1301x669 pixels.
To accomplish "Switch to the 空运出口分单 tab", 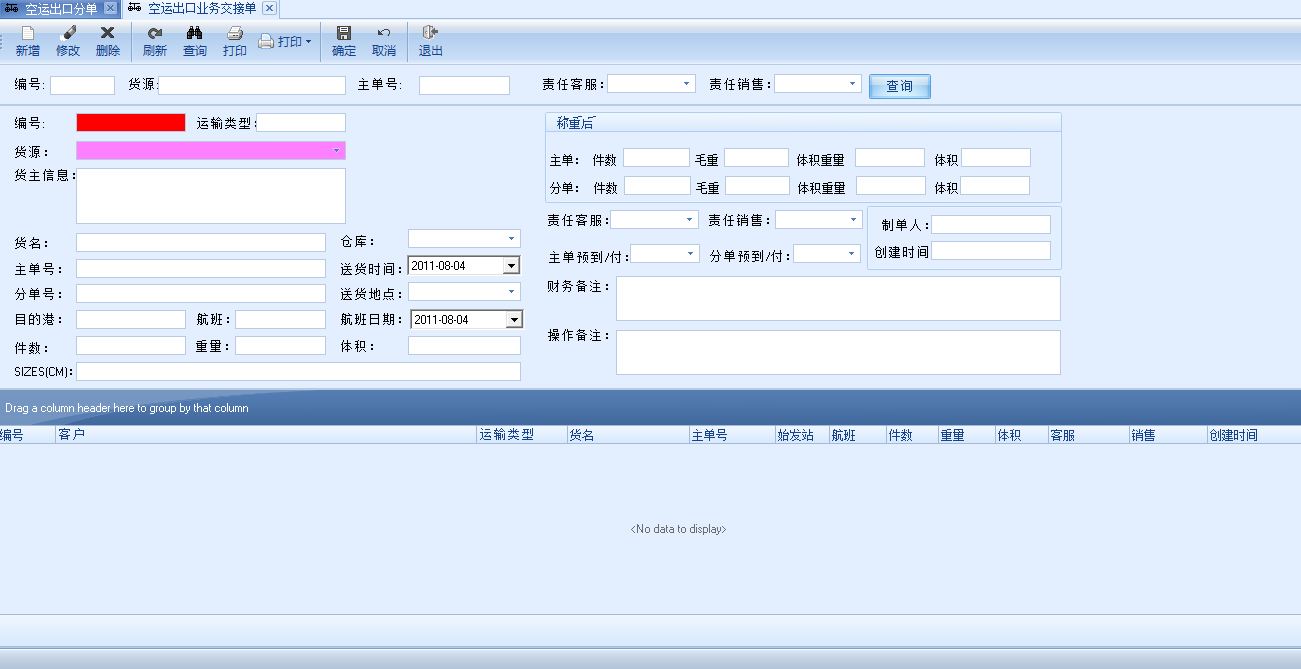I will click(60, 9).
